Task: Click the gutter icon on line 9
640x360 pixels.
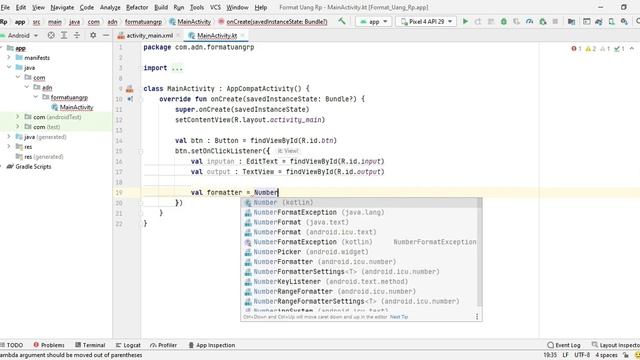Action: click(130, 89)
